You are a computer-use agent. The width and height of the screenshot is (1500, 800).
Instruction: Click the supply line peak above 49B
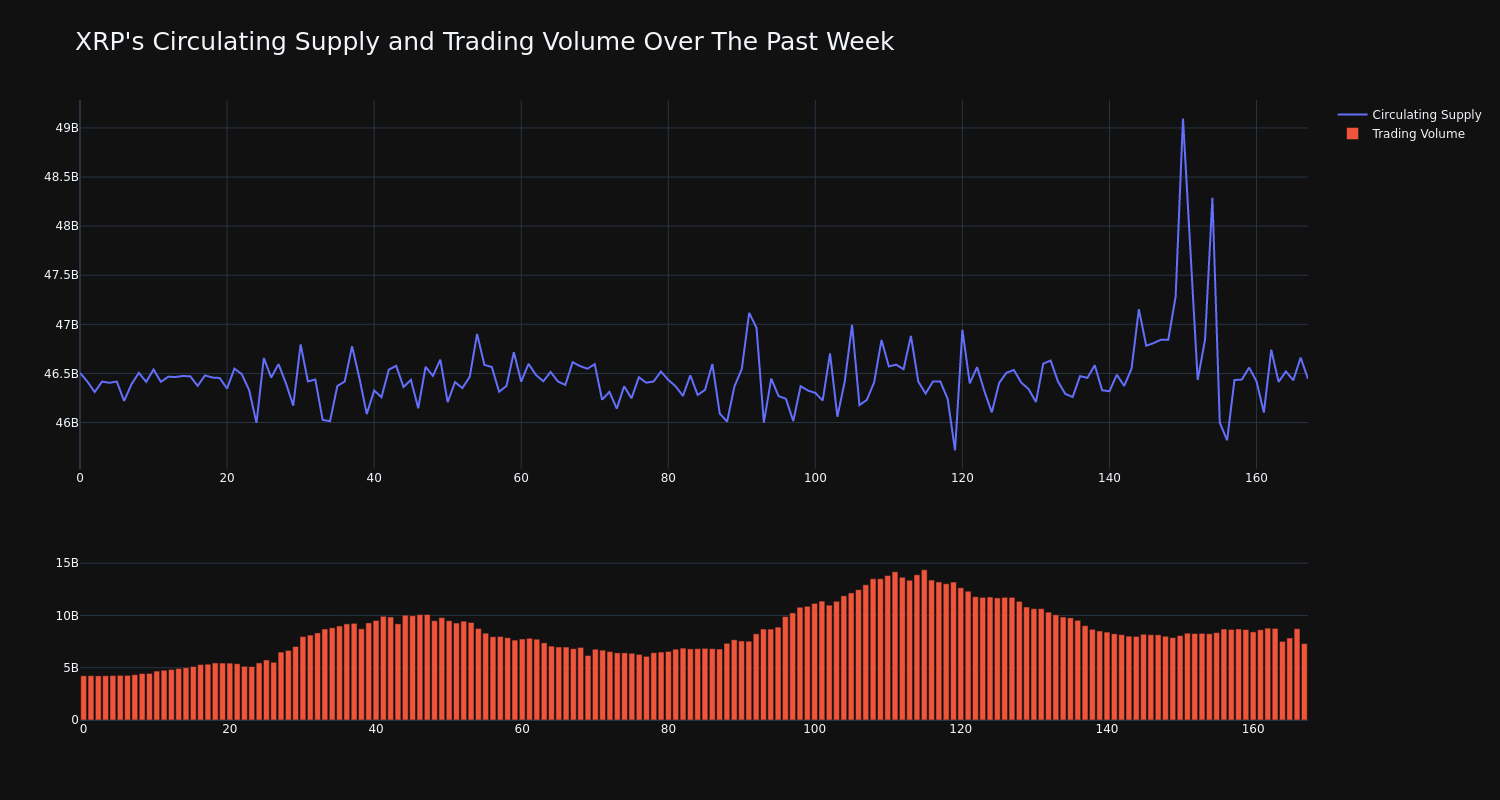[x=1182, y=120]
